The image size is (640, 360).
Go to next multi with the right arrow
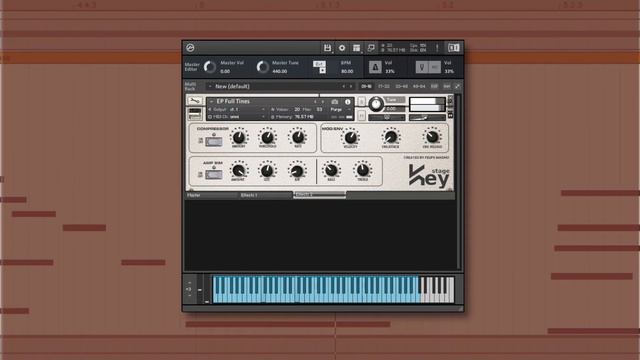coord(351,87)
